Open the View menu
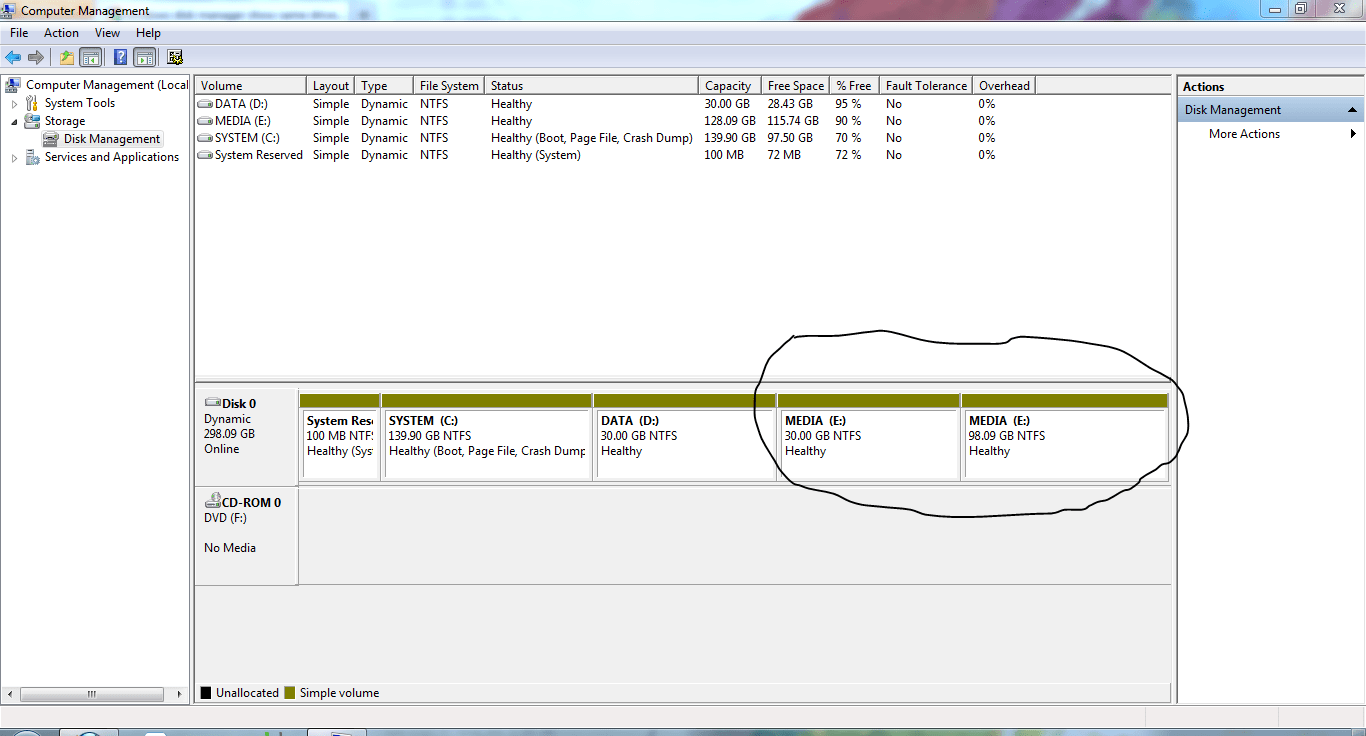1366x736 pixels. point(107,32)
